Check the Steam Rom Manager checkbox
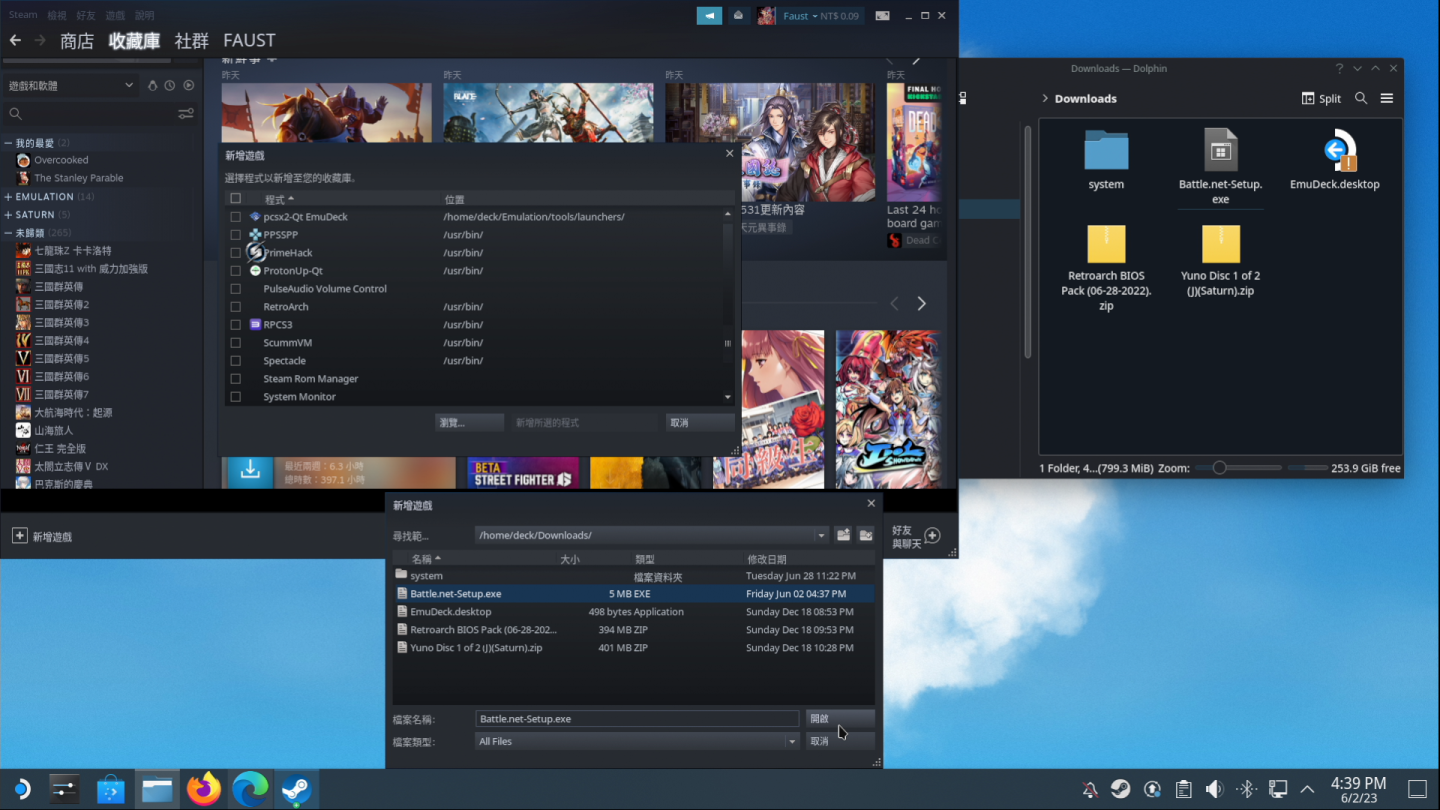 236,378
